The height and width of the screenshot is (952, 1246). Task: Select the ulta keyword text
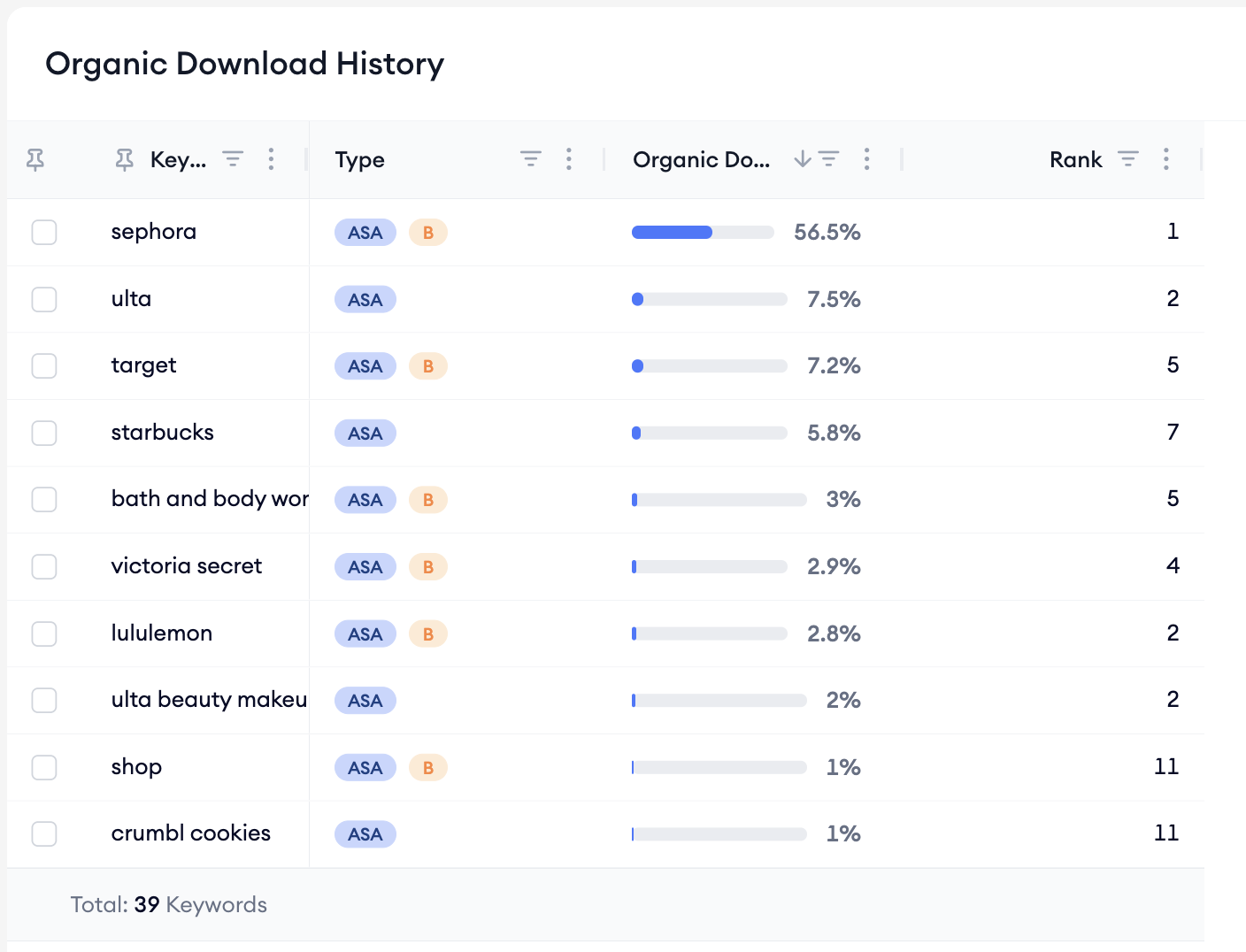click(x=131, y=299)
